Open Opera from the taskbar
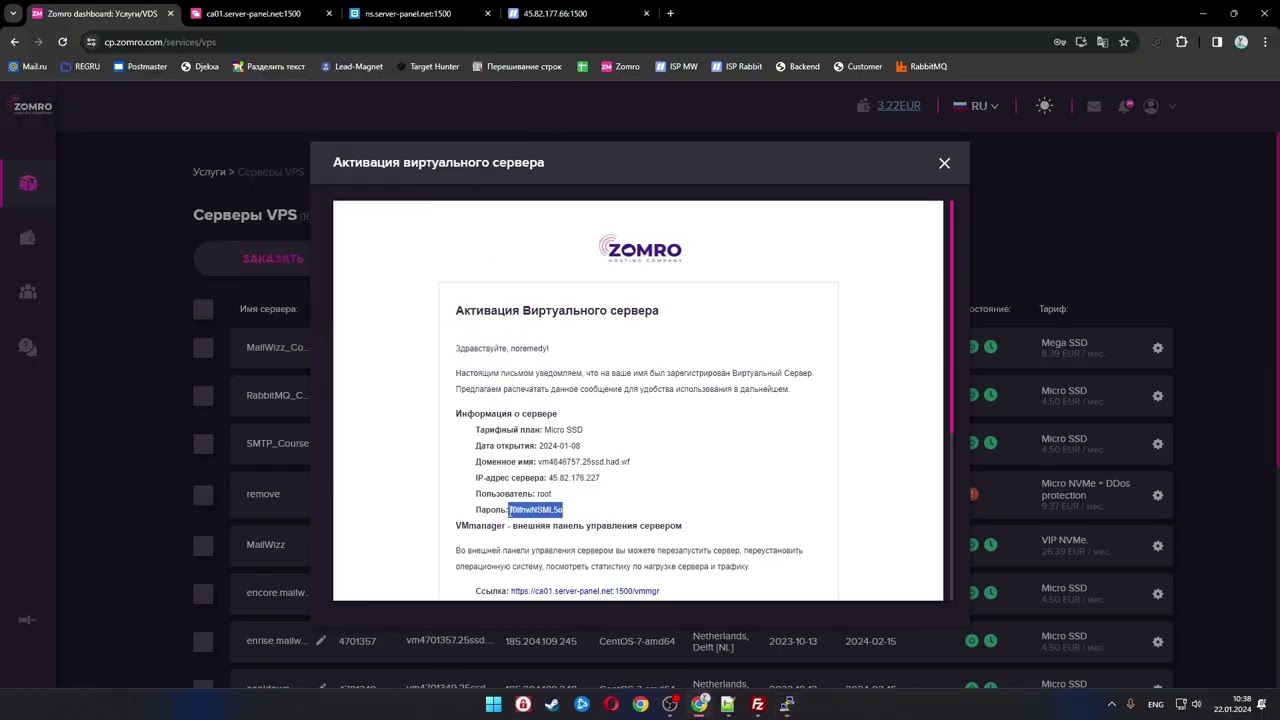Viewport: 1280px width, 720px height. (x=611, y=704)
